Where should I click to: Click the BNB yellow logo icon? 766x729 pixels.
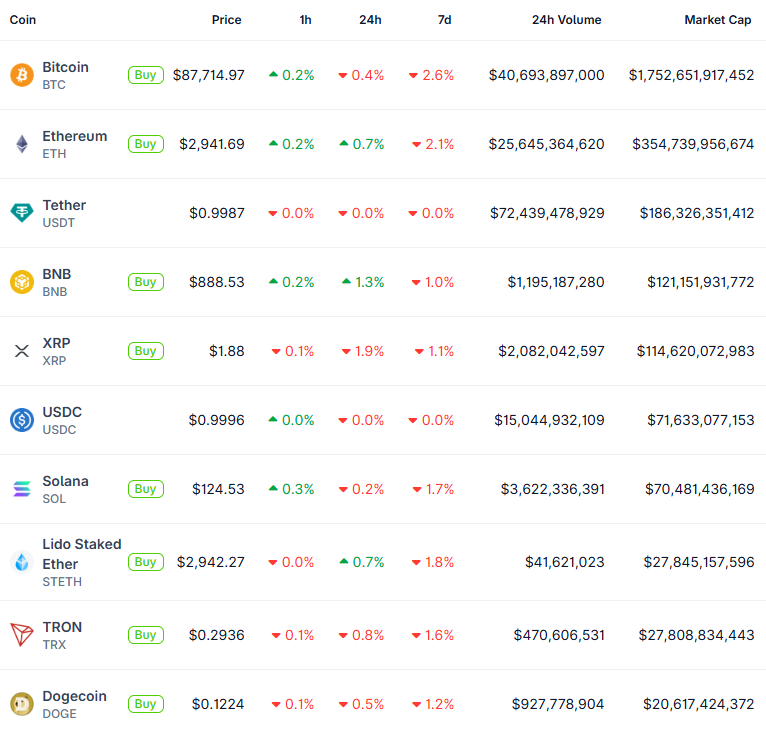(21, 282)
